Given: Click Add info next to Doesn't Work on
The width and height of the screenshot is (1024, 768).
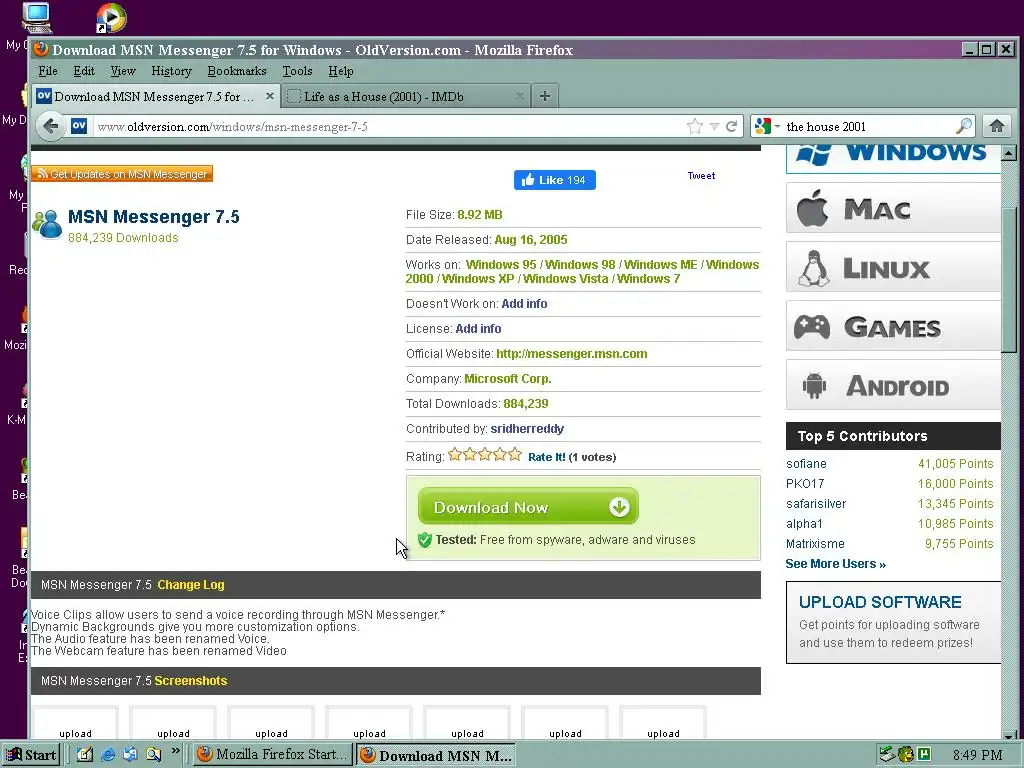Looking at the screenshot, I should (x=524, y=304).
